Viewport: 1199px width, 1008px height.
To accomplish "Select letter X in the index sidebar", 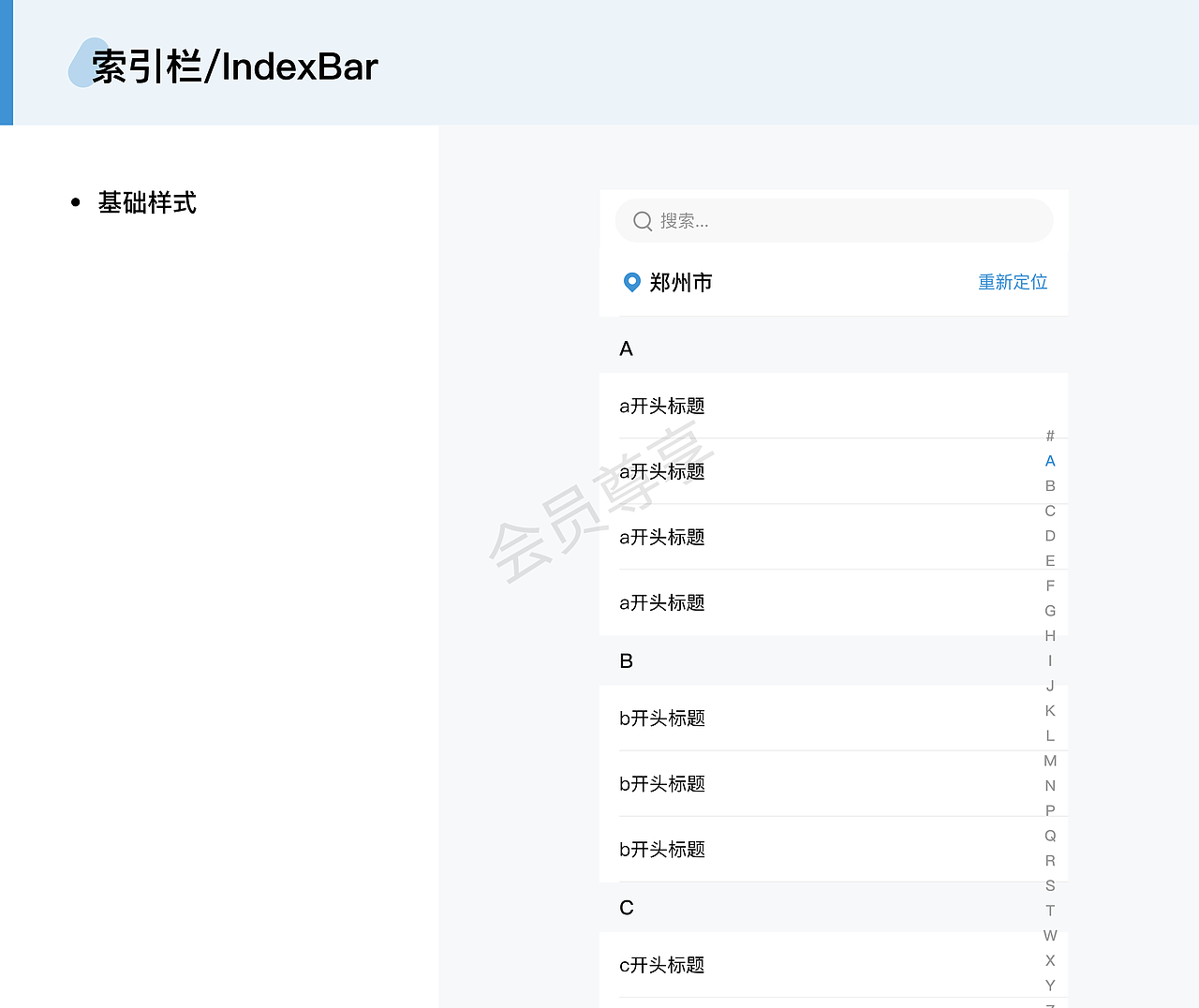I will click(x=1050, y=960).
